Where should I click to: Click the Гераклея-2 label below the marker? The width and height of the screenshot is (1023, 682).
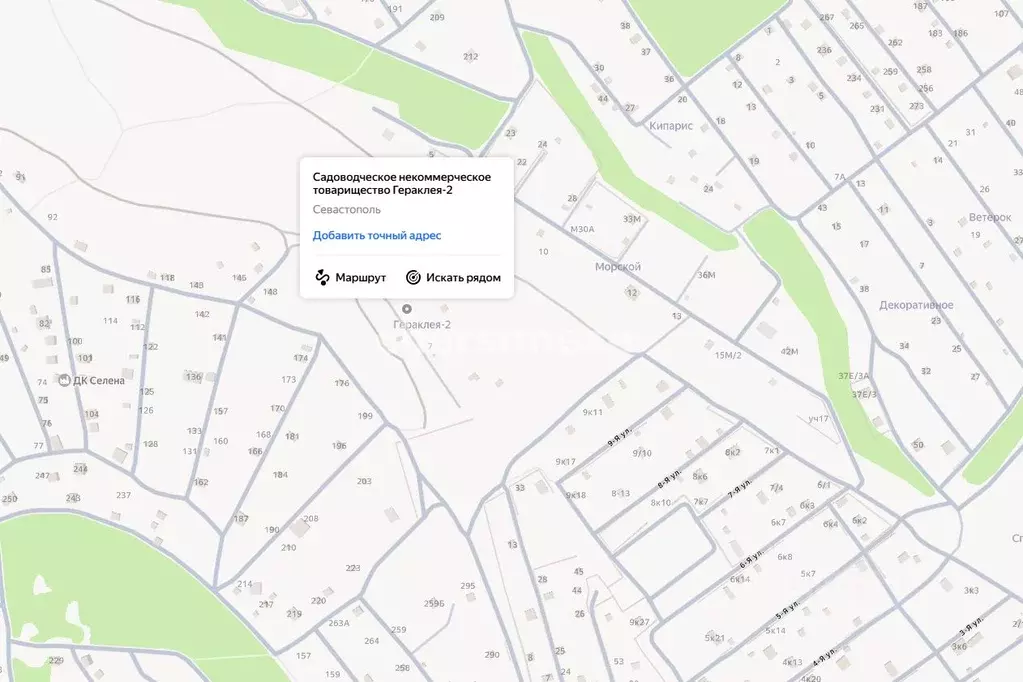click(421, 324)
